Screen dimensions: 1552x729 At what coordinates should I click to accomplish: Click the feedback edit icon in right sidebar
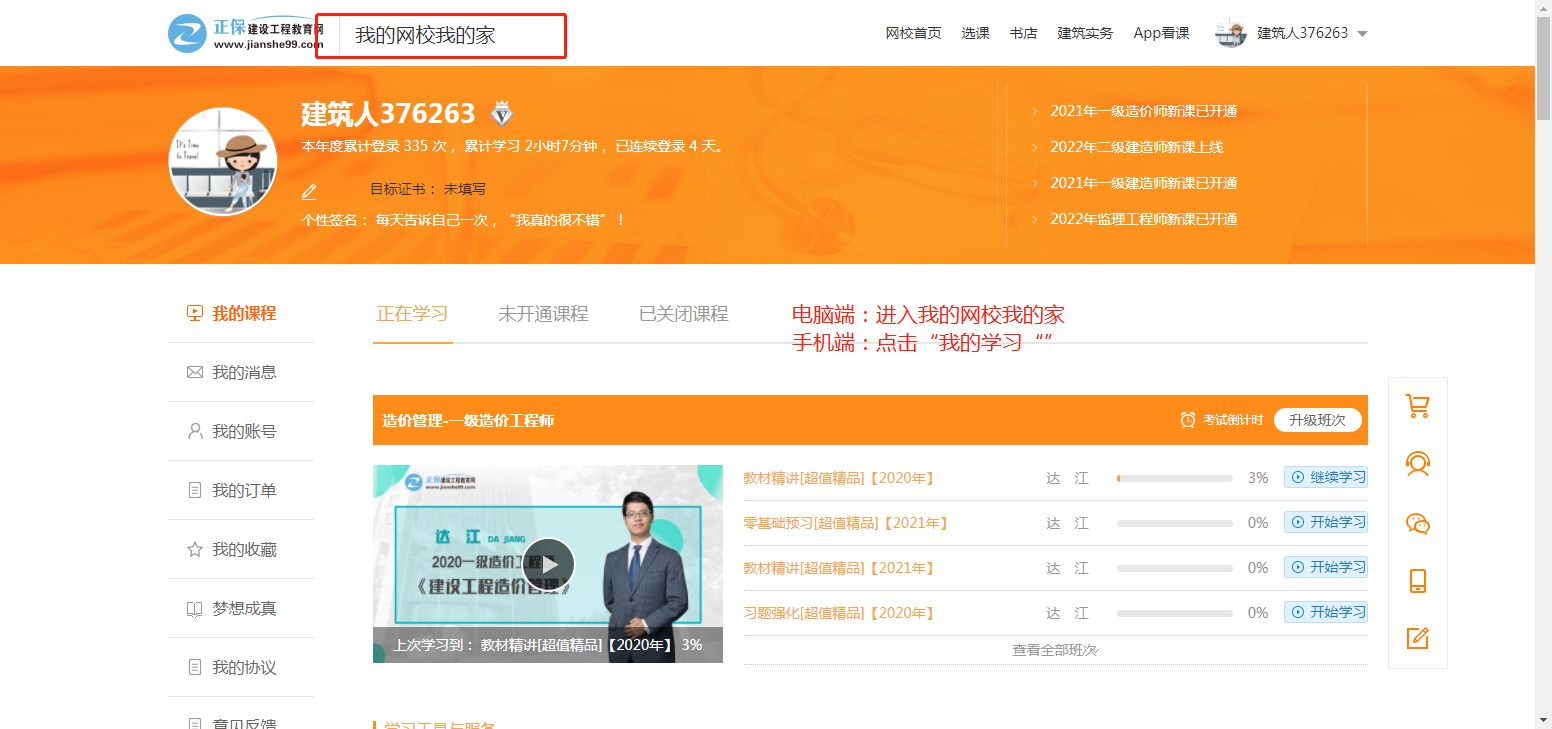(x=1417, y=638)
